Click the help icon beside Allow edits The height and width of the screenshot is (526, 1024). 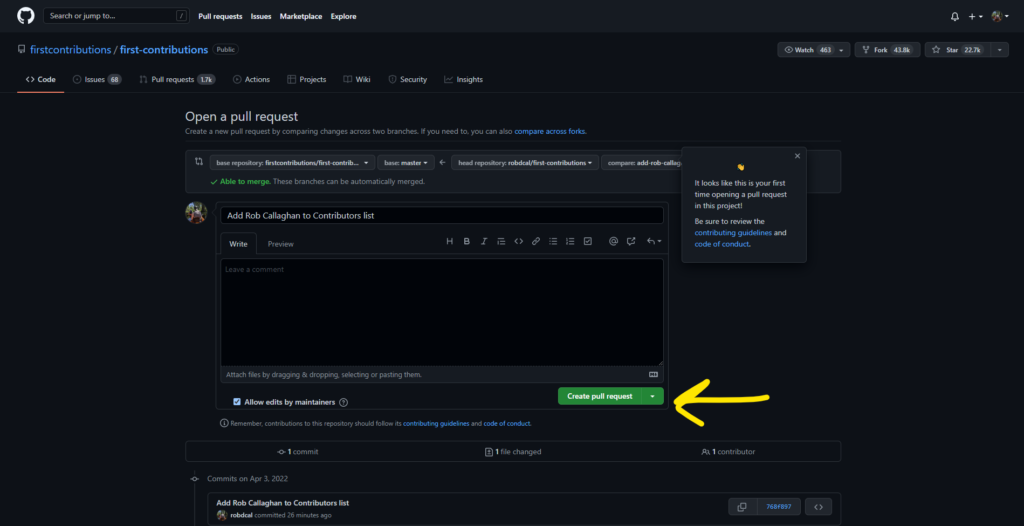(344, 403)
